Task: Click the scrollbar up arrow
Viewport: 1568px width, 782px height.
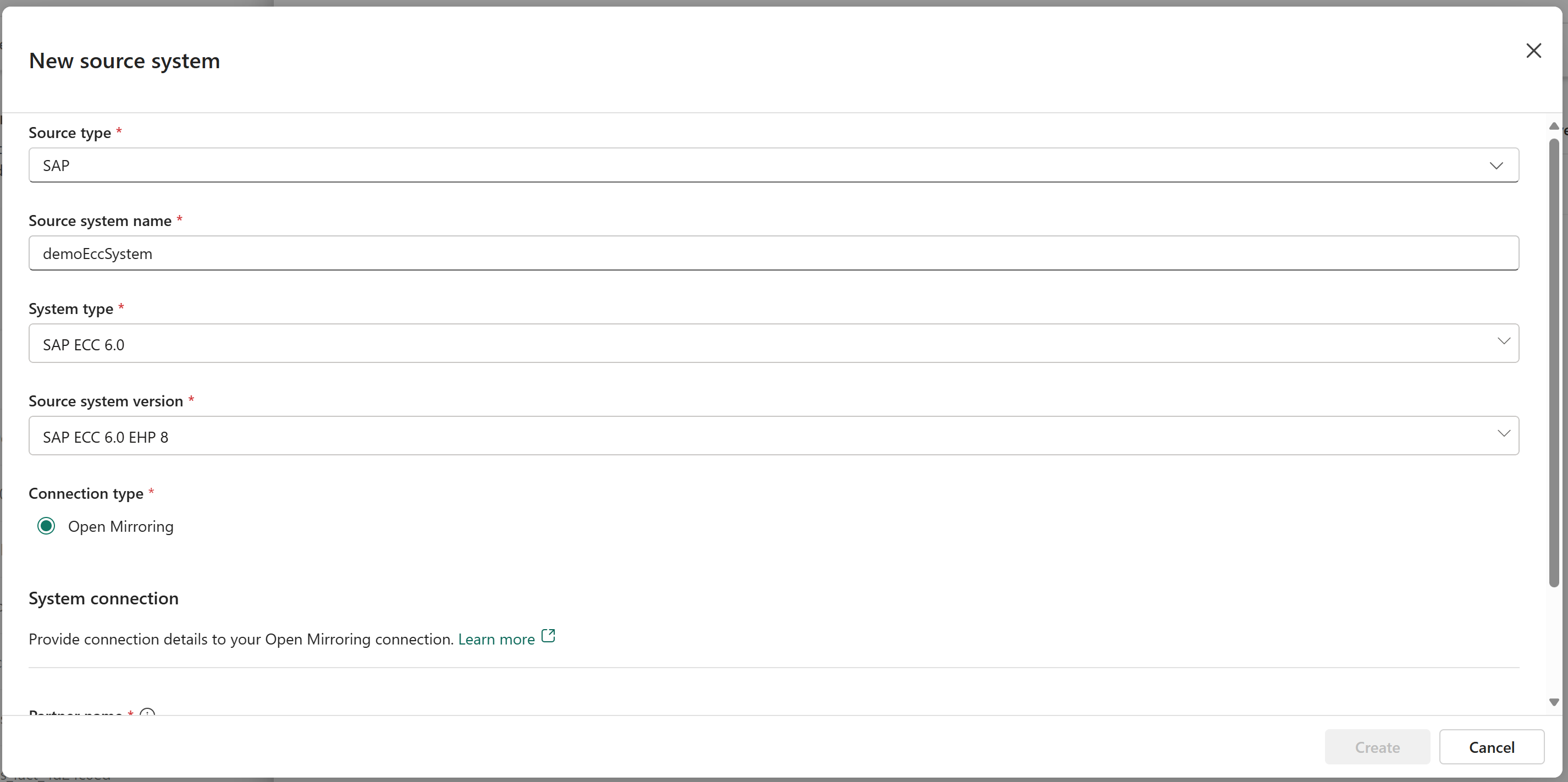Action: tap(1553, 126)
